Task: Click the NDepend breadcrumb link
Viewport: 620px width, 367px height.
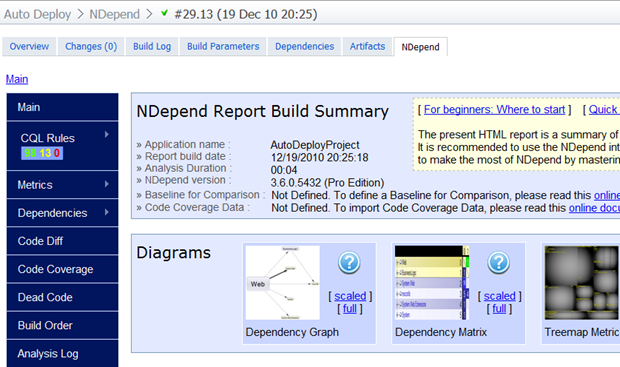Action: 115,14
